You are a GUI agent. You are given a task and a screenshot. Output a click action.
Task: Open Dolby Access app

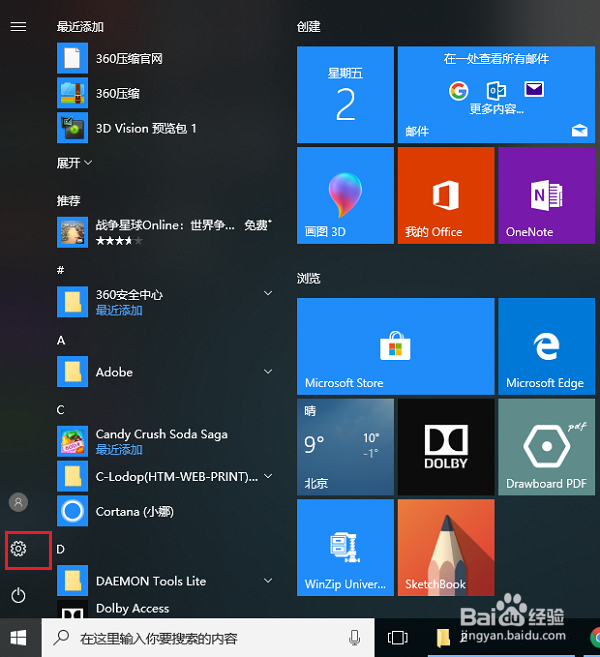[165, 609]
